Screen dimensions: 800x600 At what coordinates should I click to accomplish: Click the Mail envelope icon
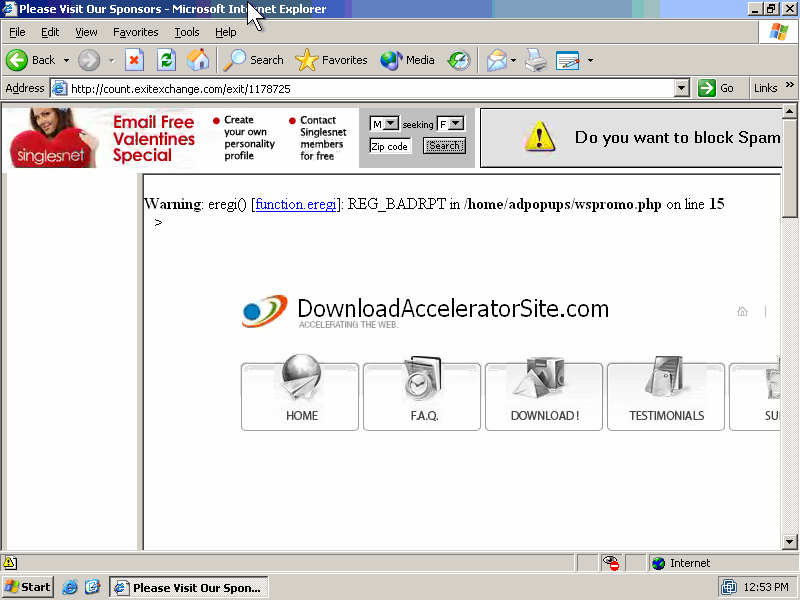click(496, 60)
